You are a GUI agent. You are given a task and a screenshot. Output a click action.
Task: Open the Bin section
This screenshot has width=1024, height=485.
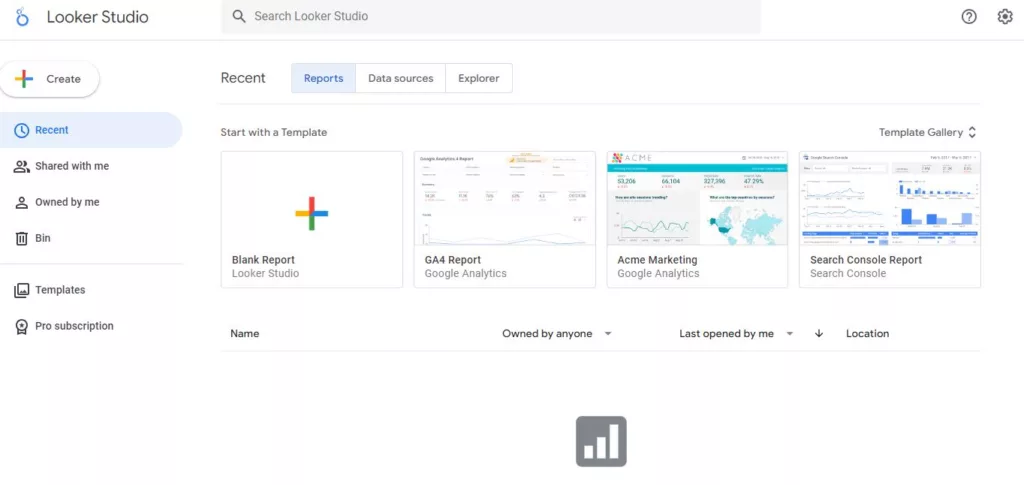click(91, 238)
